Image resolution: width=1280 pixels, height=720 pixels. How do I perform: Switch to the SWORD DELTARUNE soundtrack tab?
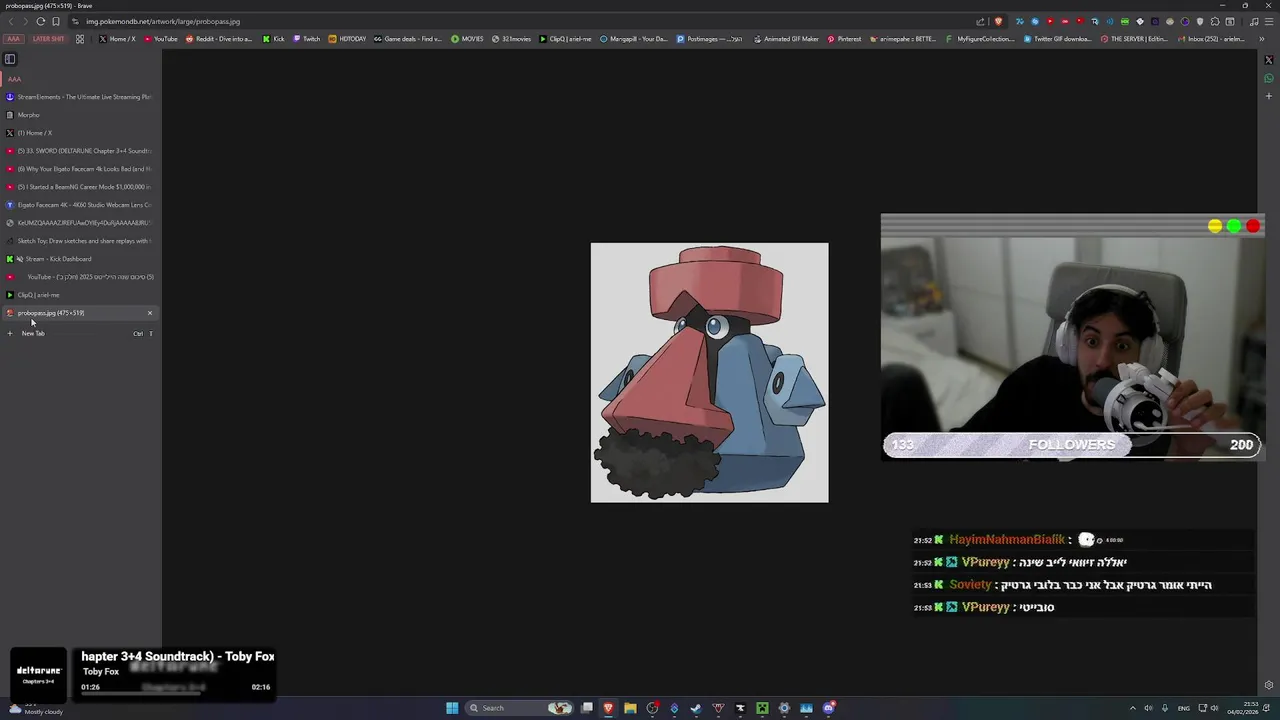[80, 151]
